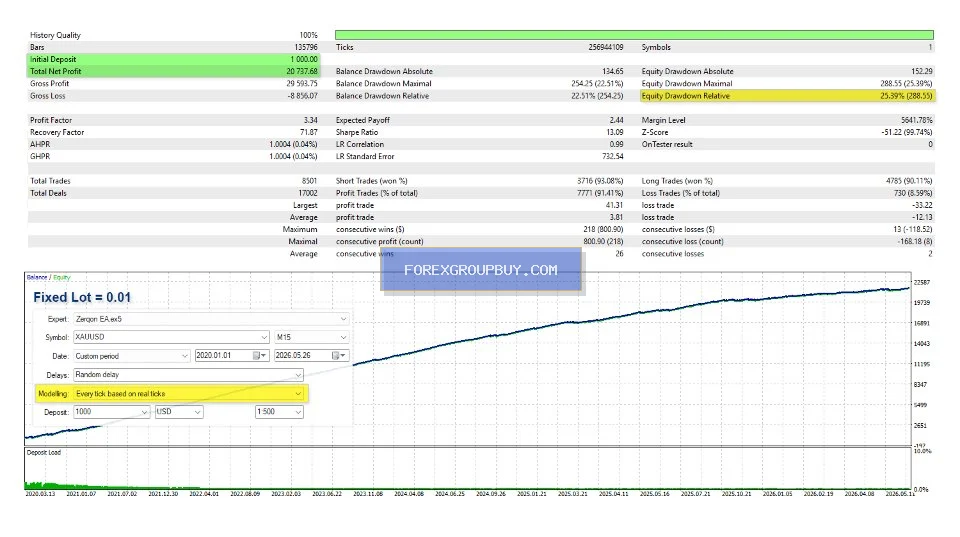
Task: Click the Gross Loss value -8 856.07
Action: [x=303, y=96]
